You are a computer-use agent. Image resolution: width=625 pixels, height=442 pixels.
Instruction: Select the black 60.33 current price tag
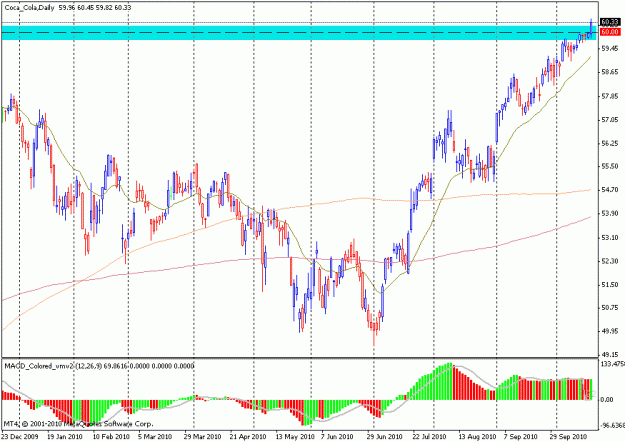610,22
